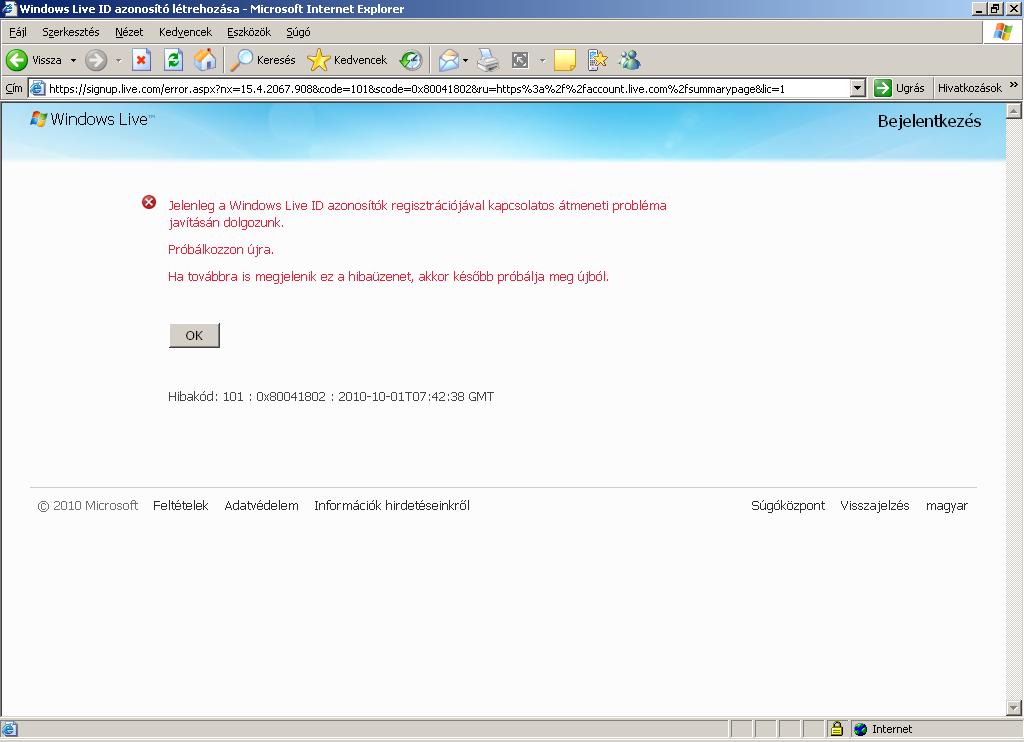Viewport: 1024px width, 742px height.
Task: Open the Súgó menu
Action: 298,32
